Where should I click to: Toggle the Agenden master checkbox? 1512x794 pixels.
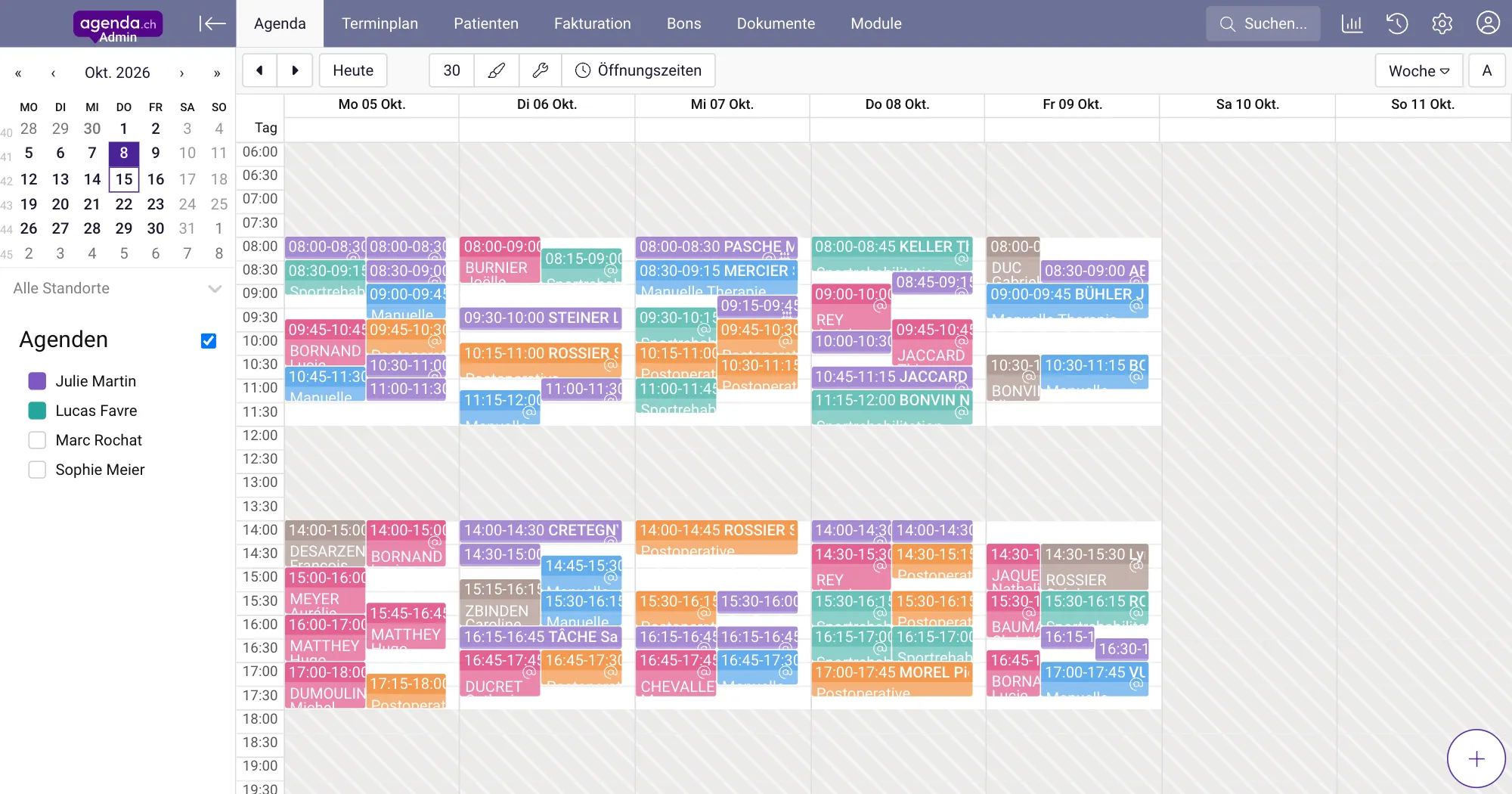tap(209, 341)
